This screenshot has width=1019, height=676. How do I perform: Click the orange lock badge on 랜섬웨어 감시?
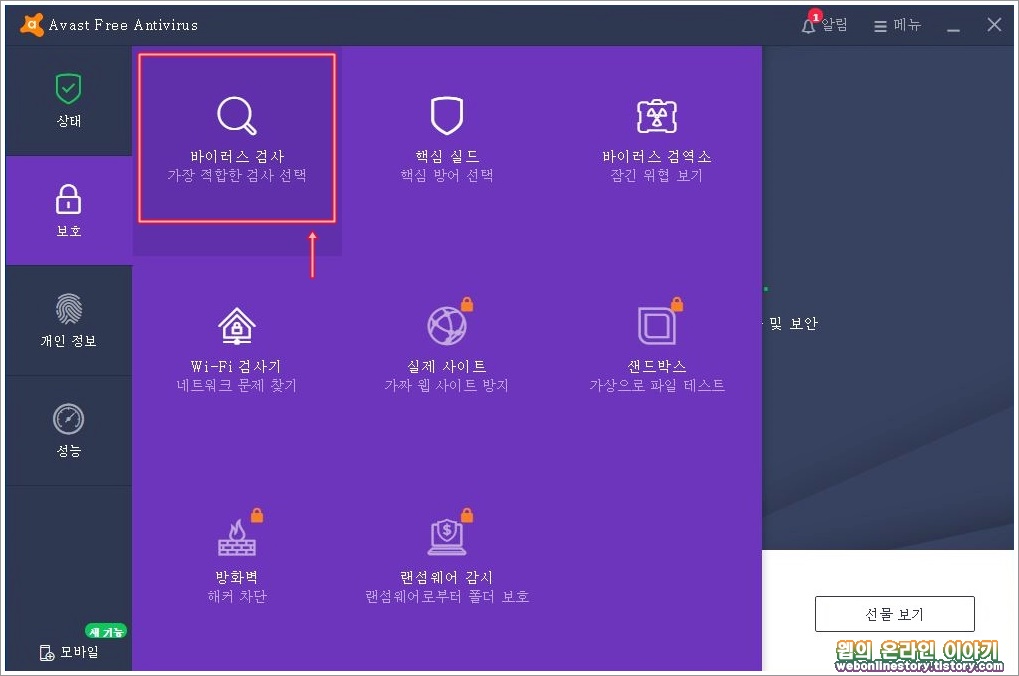pos(467,515)
